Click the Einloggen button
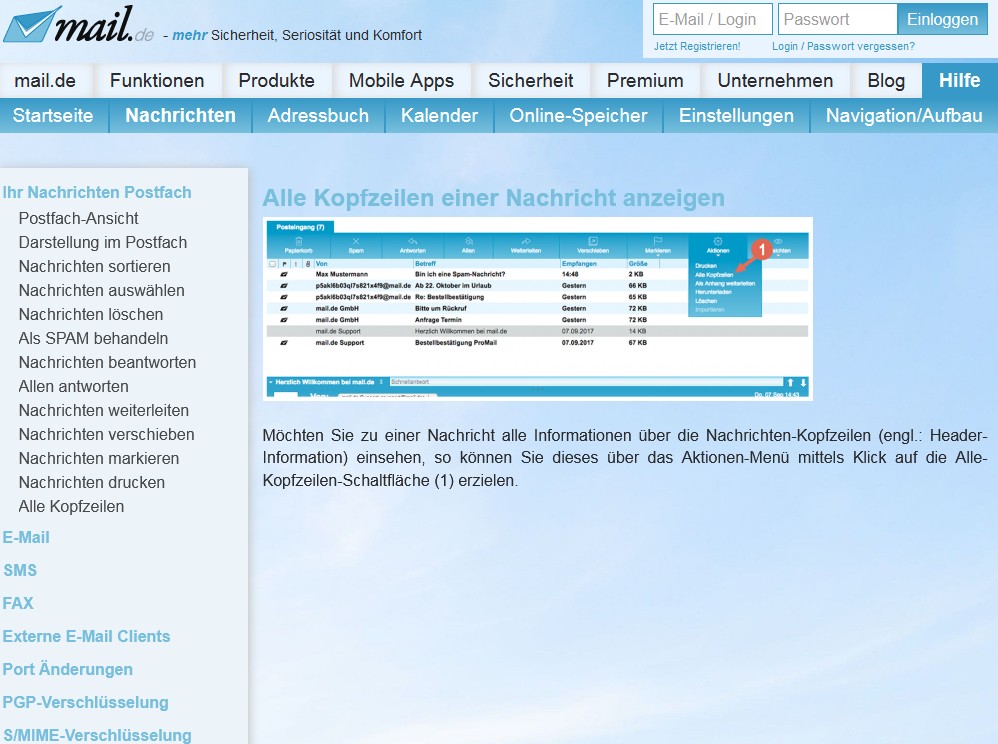The image size is (998, 744). 943,19
